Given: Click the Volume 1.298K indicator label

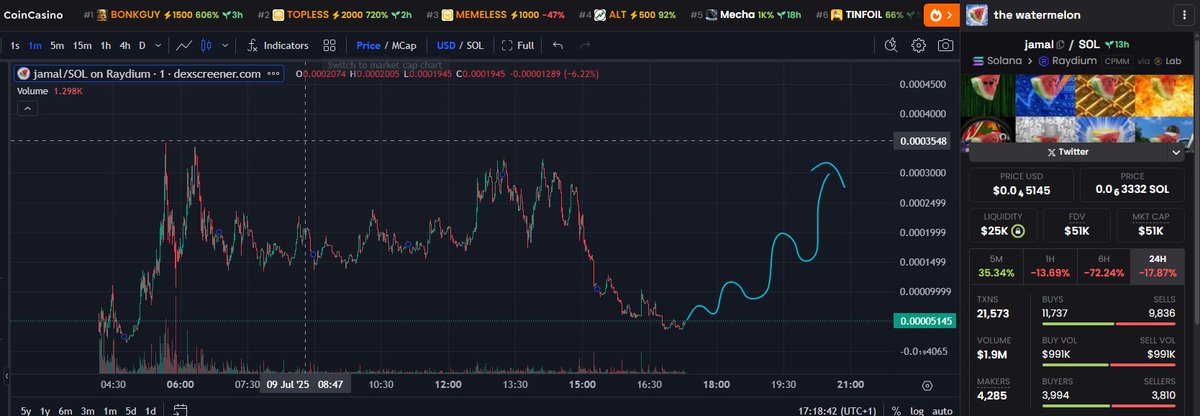Looking at the screenshot, I should tap(49, 90).
